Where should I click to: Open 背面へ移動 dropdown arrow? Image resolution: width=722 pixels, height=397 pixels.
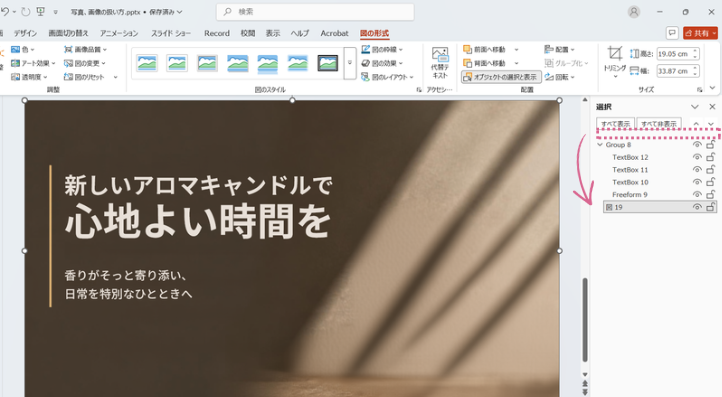(x=516, y=63)
